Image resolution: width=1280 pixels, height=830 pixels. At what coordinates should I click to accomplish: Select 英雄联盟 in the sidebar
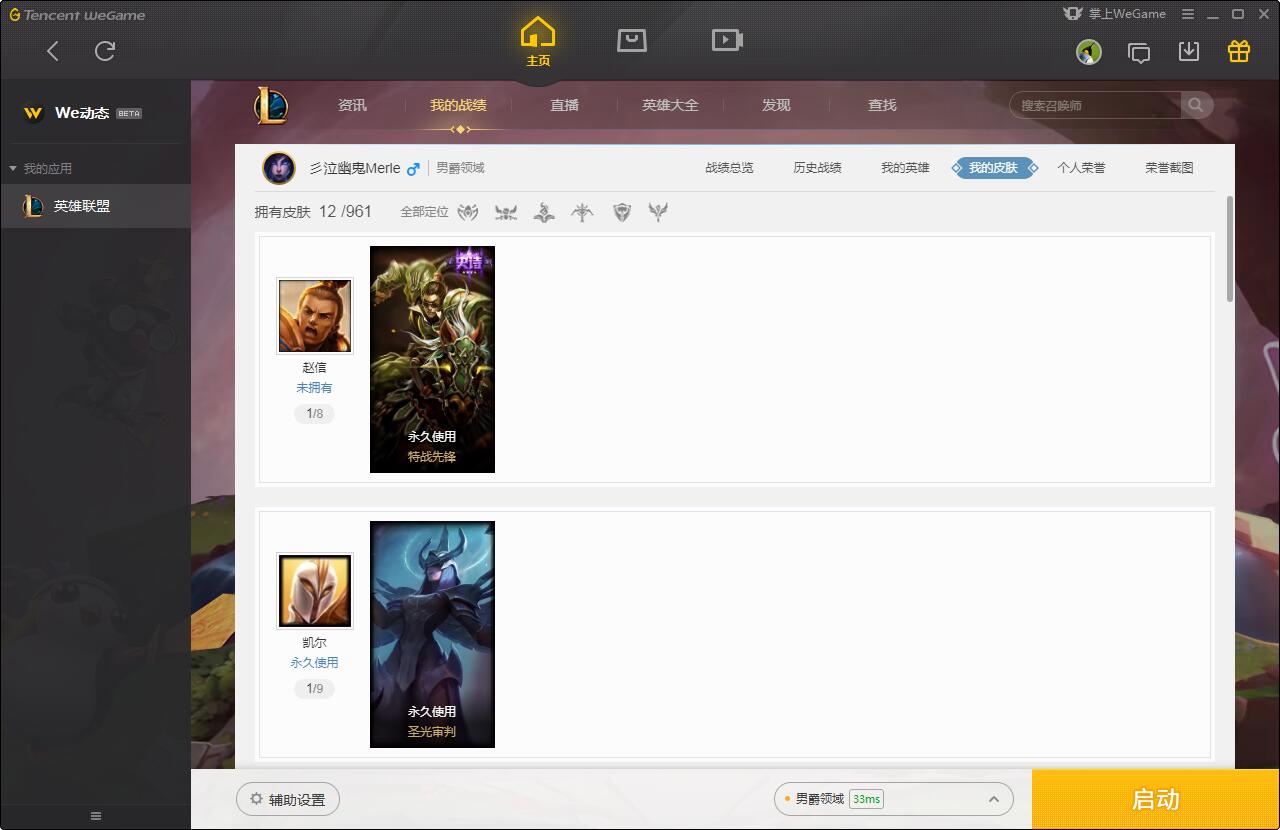[82, 206]
